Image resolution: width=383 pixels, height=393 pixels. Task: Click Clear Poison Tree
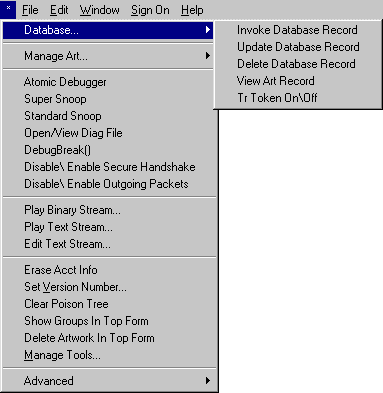[66, 304]
